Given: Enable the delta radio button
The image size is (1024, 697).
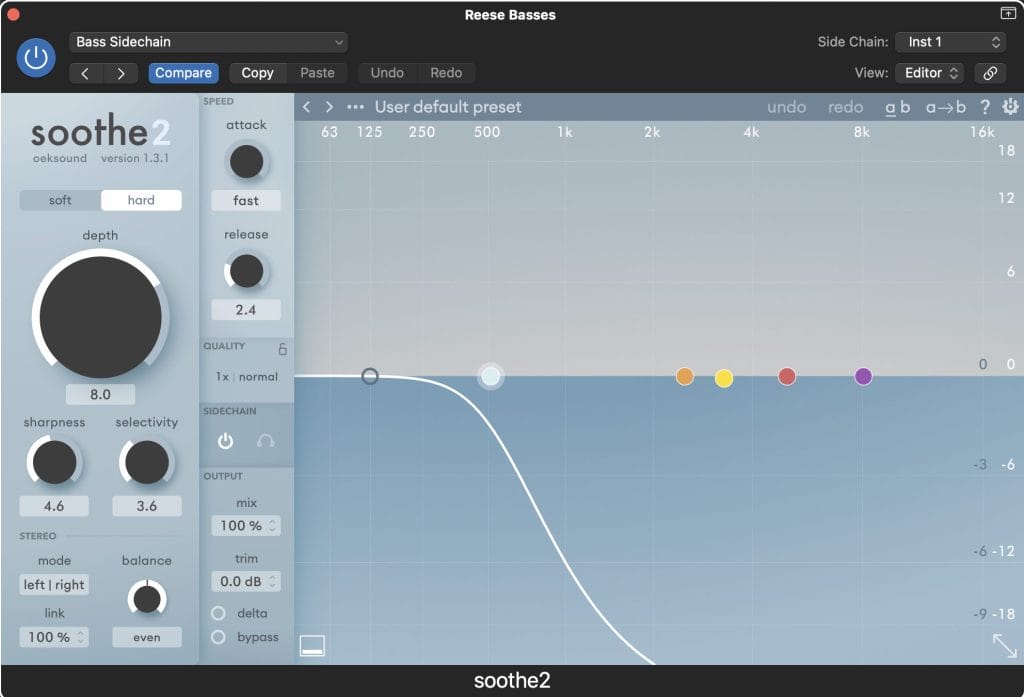Looking at the screenshot, I should pos(218,613).
